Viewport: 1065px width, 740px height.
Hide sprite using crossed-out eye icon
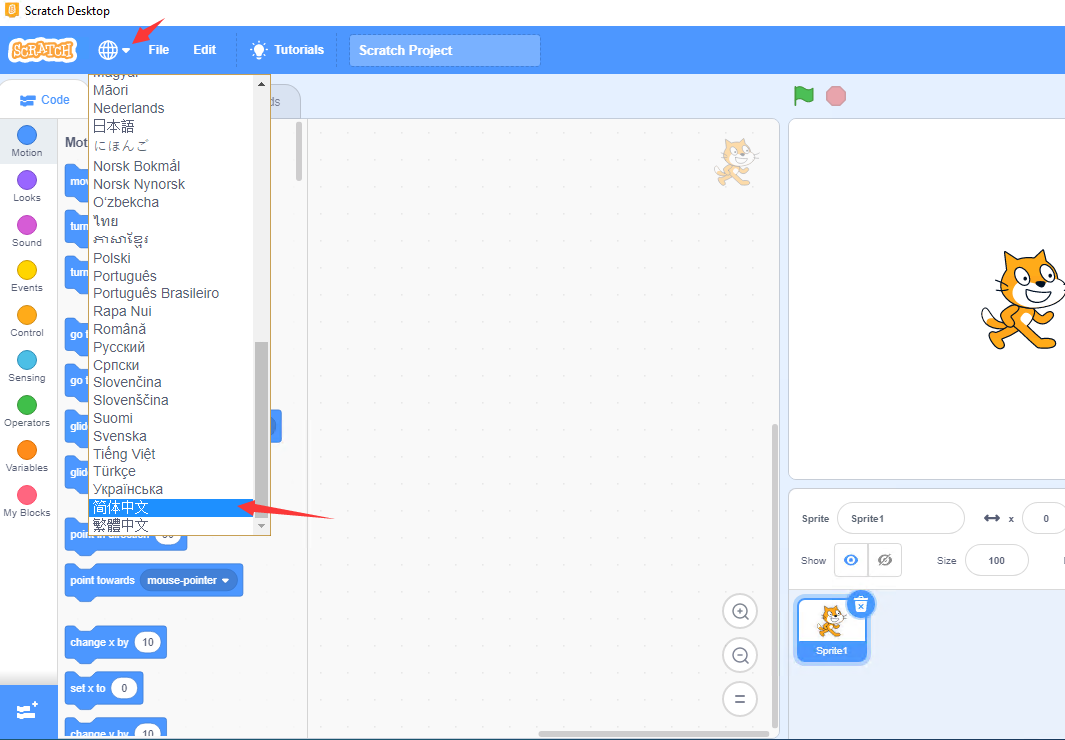pos(885,561)
